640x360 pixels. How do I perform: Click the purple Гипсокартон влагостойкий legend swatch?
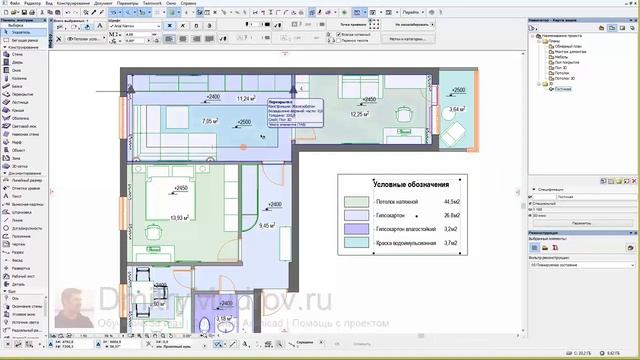(356, 229)
